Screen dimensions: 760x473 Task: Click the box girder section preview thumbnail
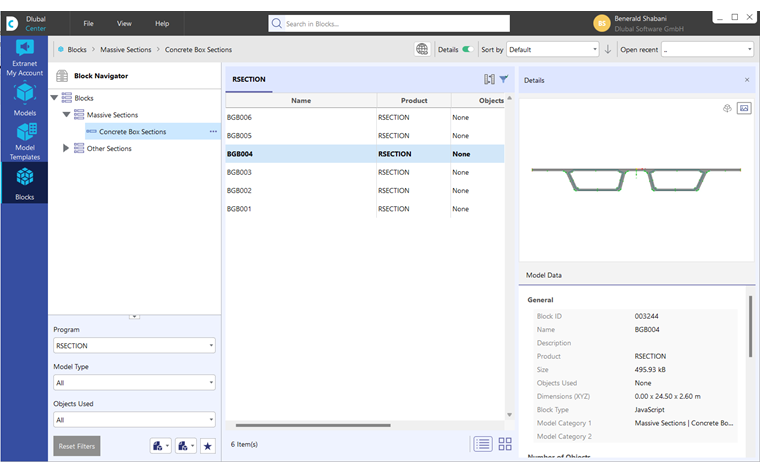coord(636,179)
